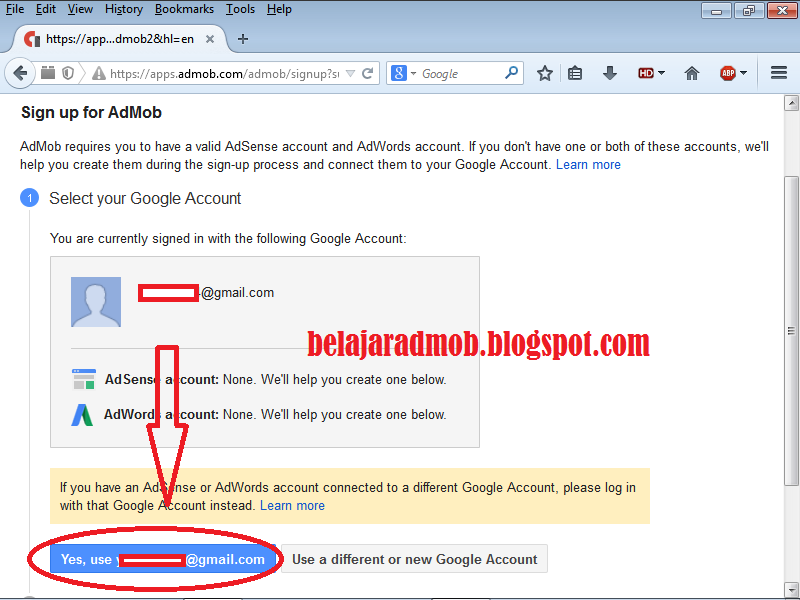Click the 'Yes, use @gmail.com' button
The image size is (800, 600).
click(x=163, y=559)
